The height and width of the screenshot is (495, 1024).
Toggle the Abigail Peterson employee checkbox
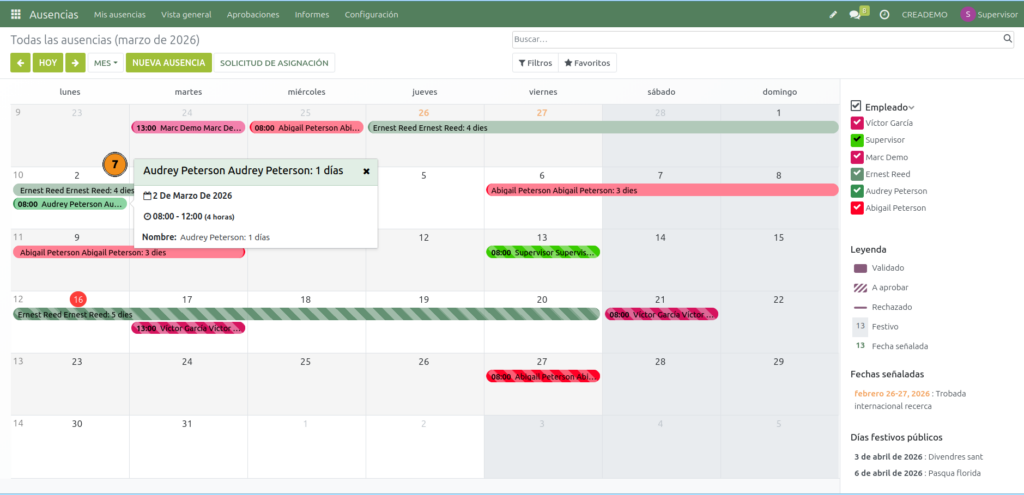pos(857,208)
